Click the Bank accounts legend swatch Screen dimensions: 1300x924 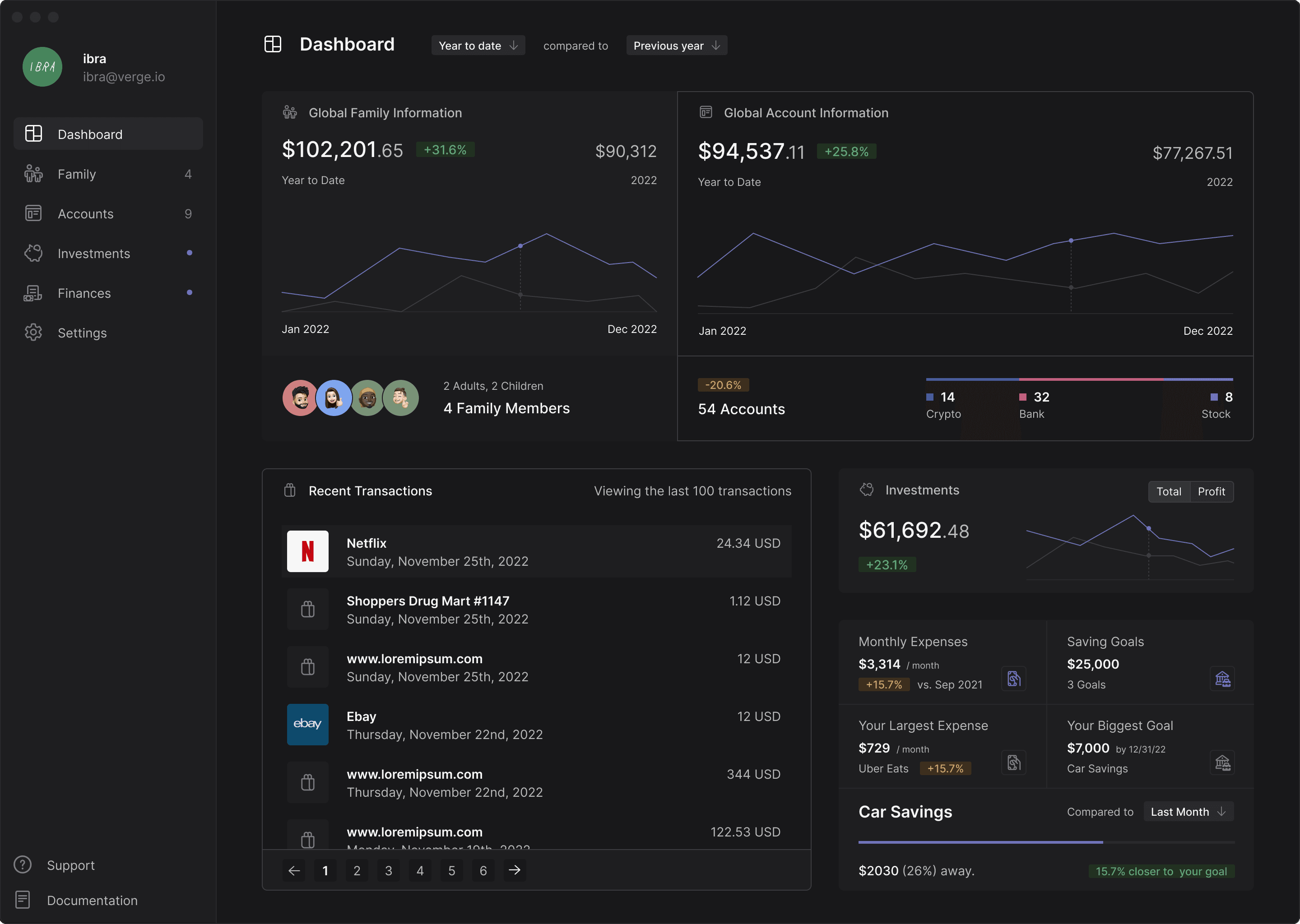pyautogui.click(x=1023, y=397)
